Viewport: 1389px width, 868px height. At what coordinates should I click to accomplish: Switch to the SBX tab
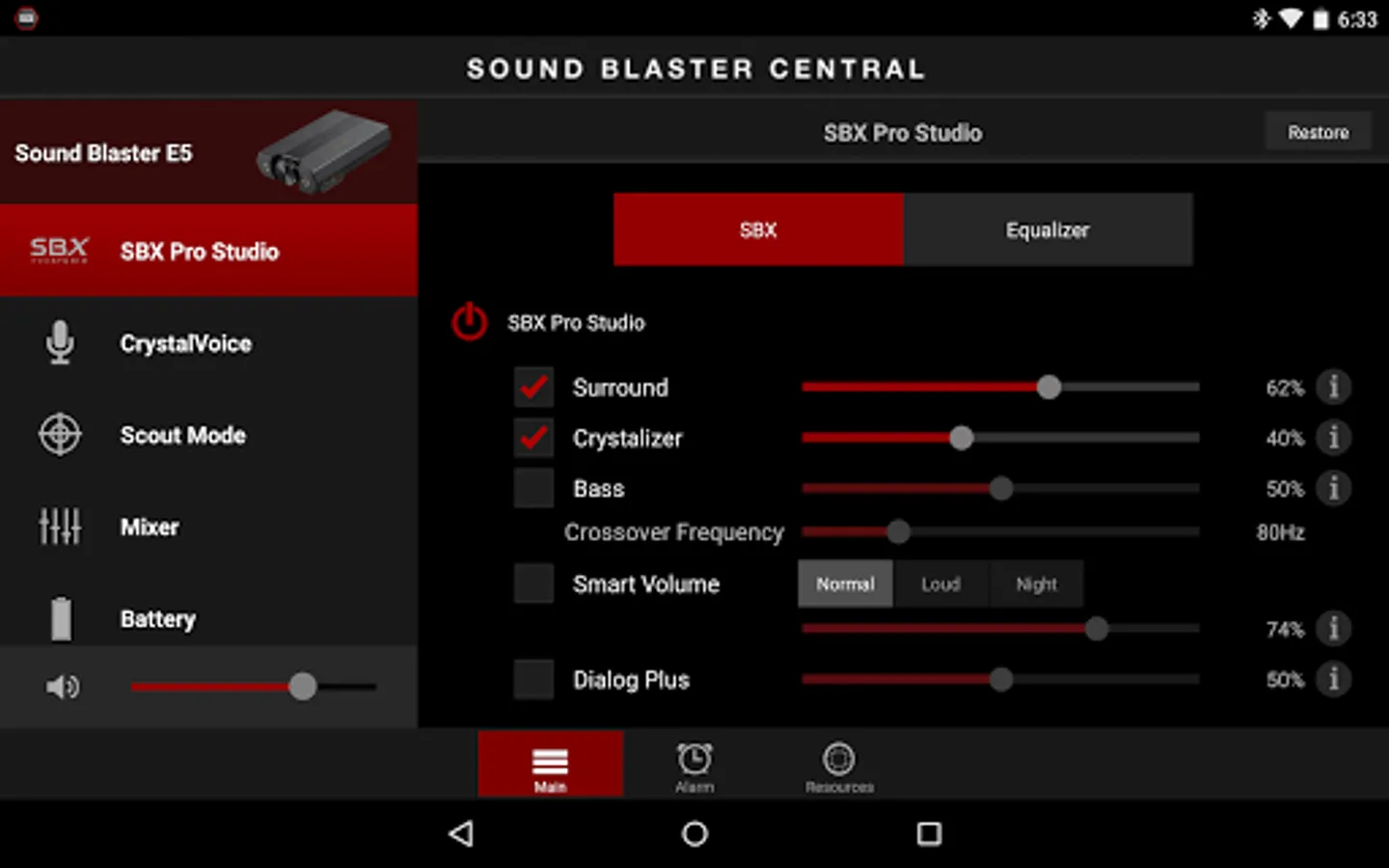click(x=758, y=230)
